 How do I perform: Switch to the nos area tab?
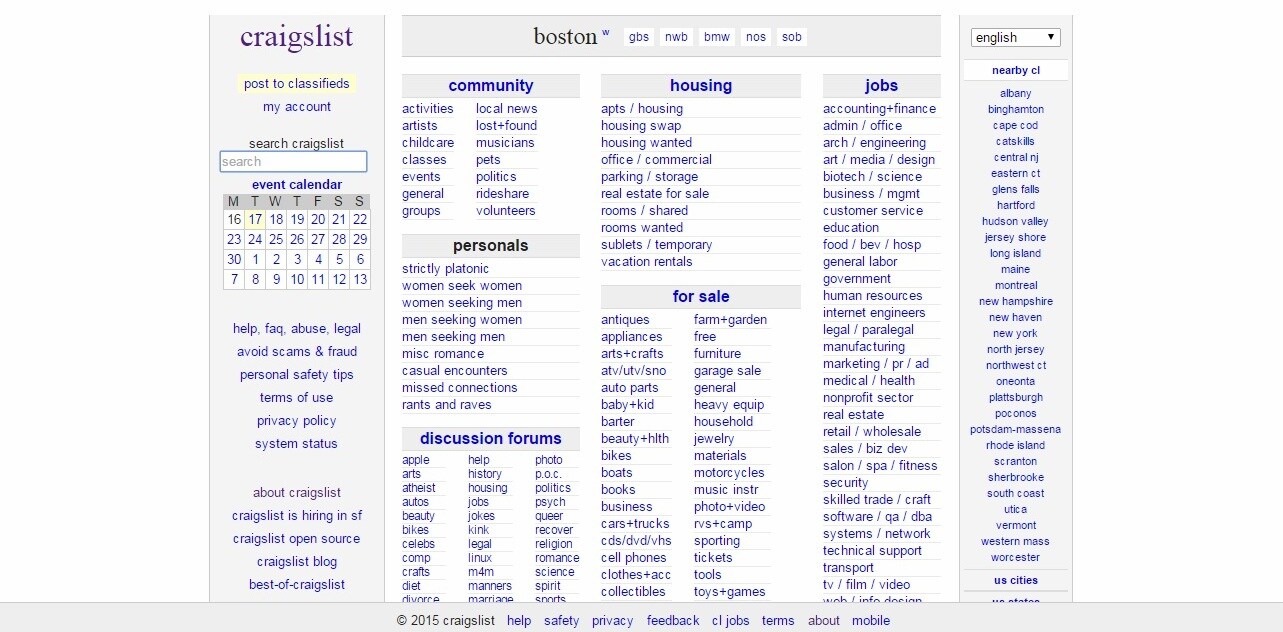coord(756,37)
